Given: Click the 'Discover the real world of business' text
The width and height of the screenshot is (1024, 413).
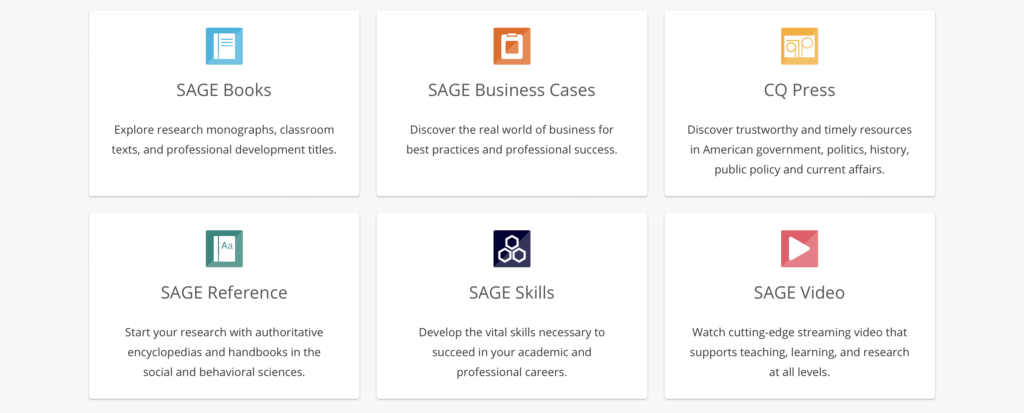Looking at the screenshot, I should 511,139.
